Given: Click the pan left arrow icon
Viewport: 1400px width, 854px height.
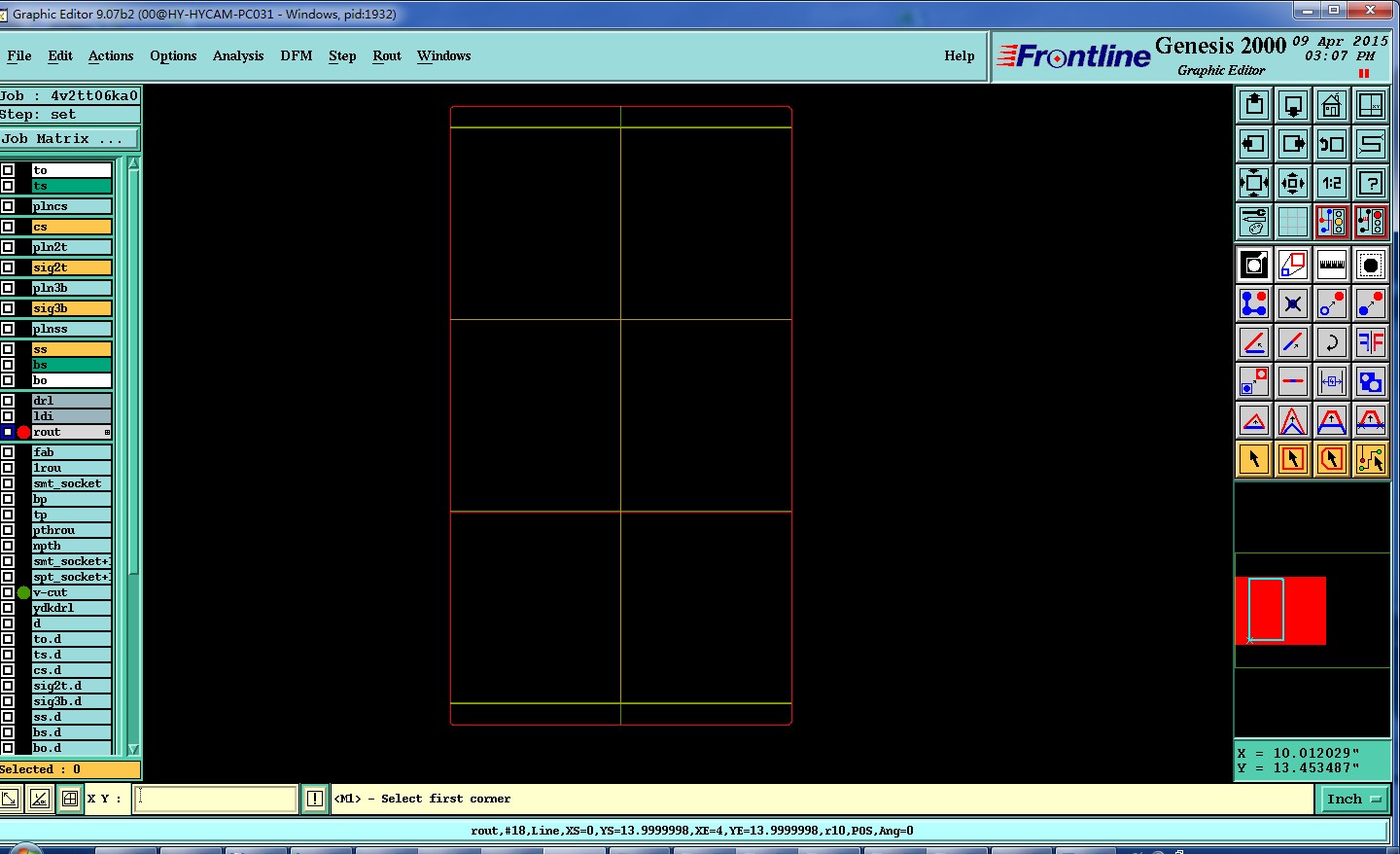Looking at the screenshot, I should click(x=1254, y=144).
